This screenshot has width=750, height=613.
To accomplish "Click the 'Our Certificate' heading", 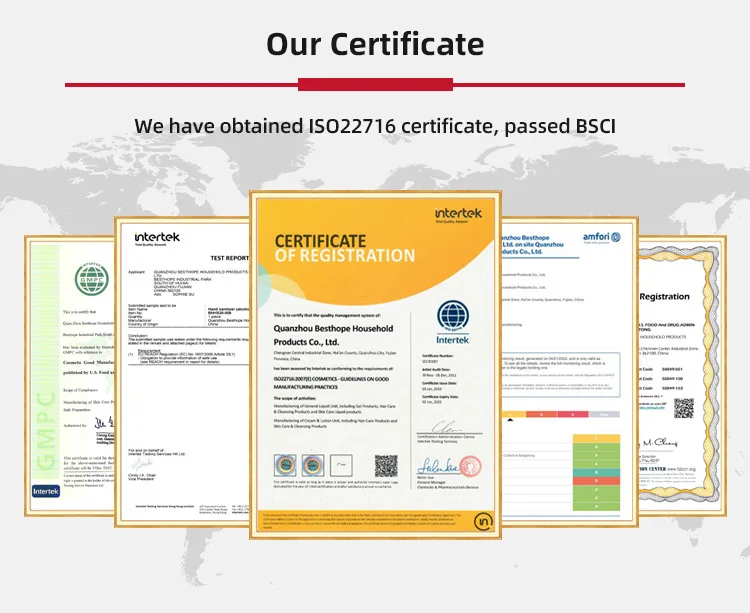I will click(375, 44).
